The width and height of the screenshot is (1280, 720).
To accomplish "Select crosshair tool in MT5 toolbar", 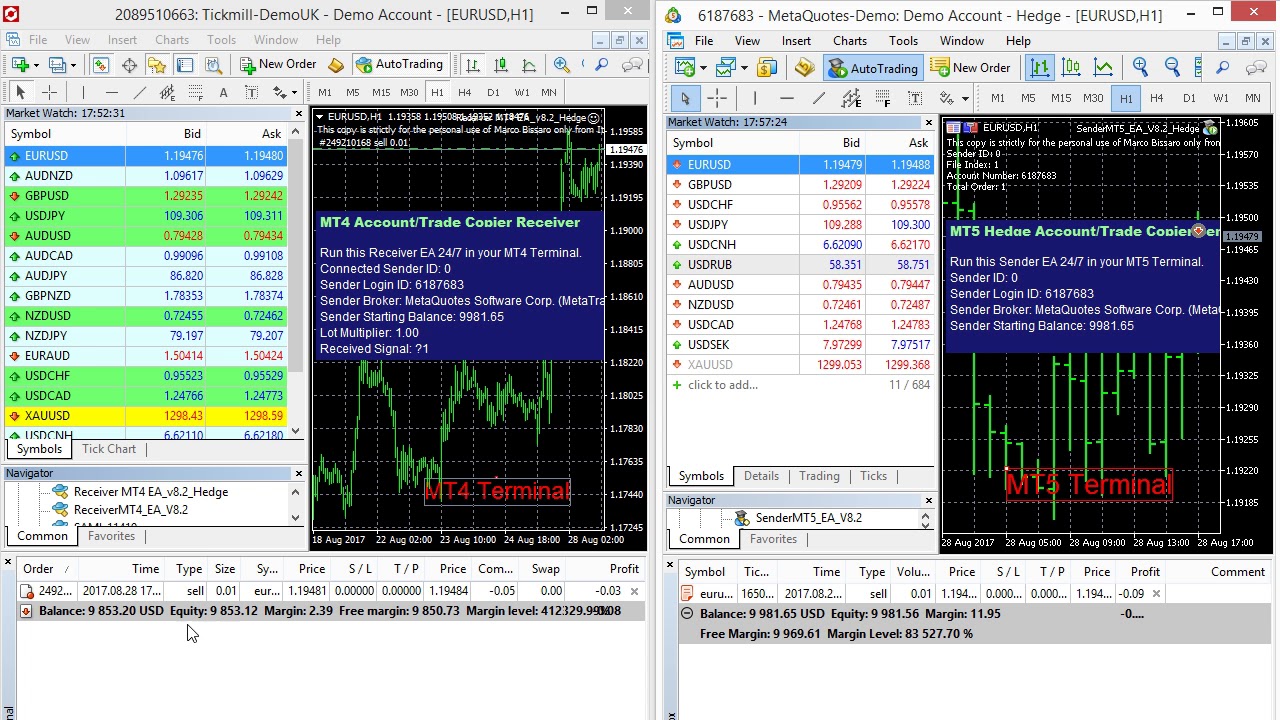I will tap(717, 98).
